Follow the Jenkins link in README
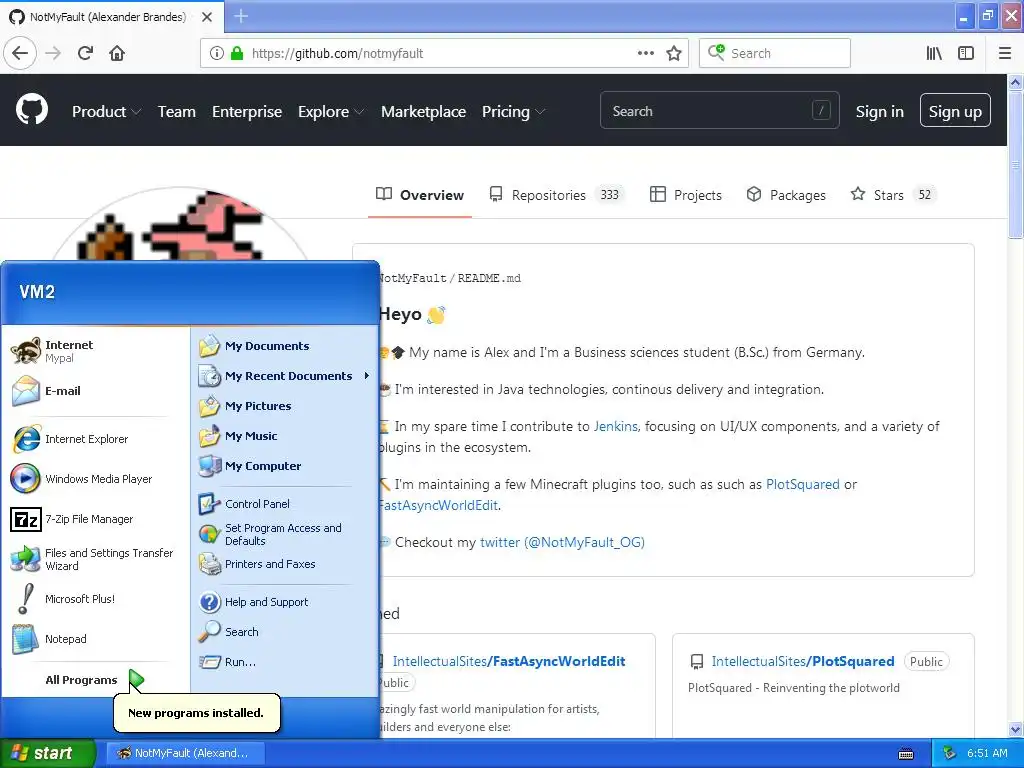The image size is (1024, 768). 615,426
